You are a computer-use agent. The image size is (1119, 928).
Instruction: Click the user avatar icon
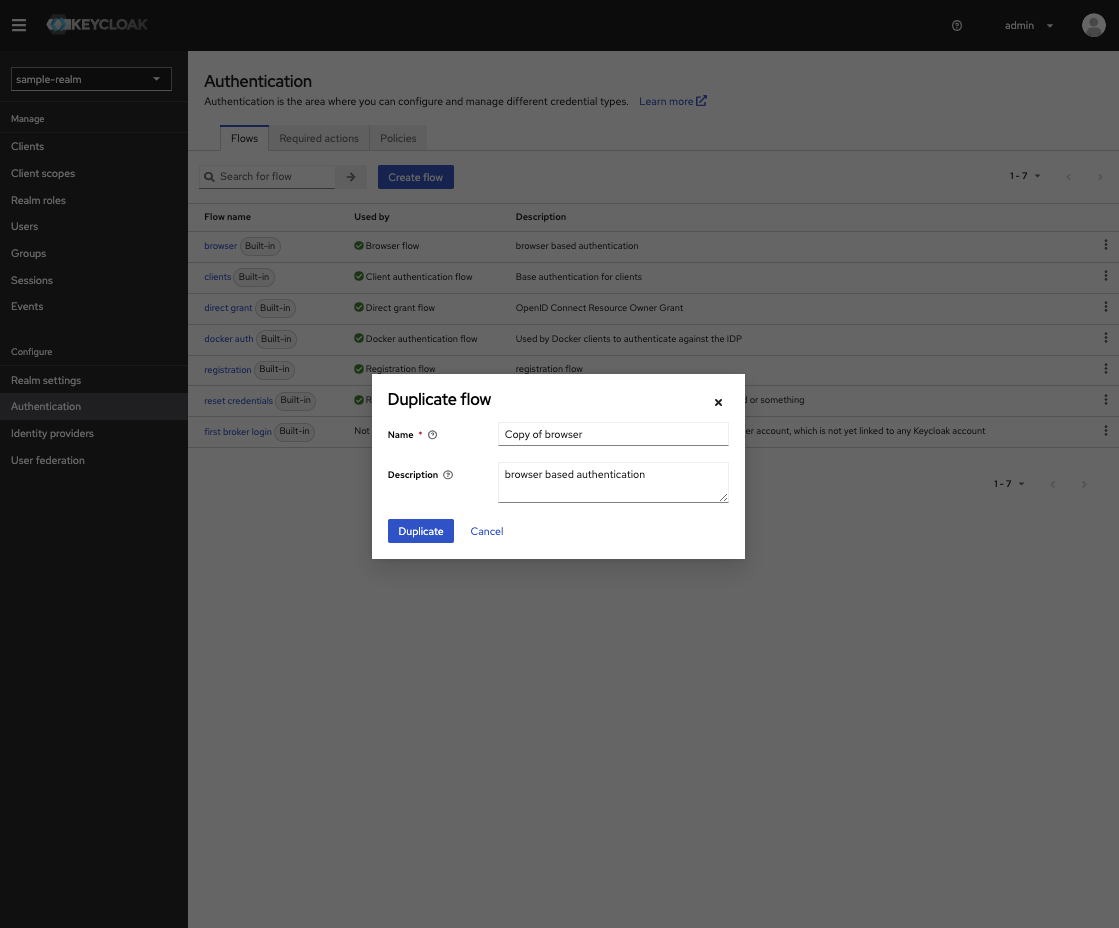tap(1093, 26)
